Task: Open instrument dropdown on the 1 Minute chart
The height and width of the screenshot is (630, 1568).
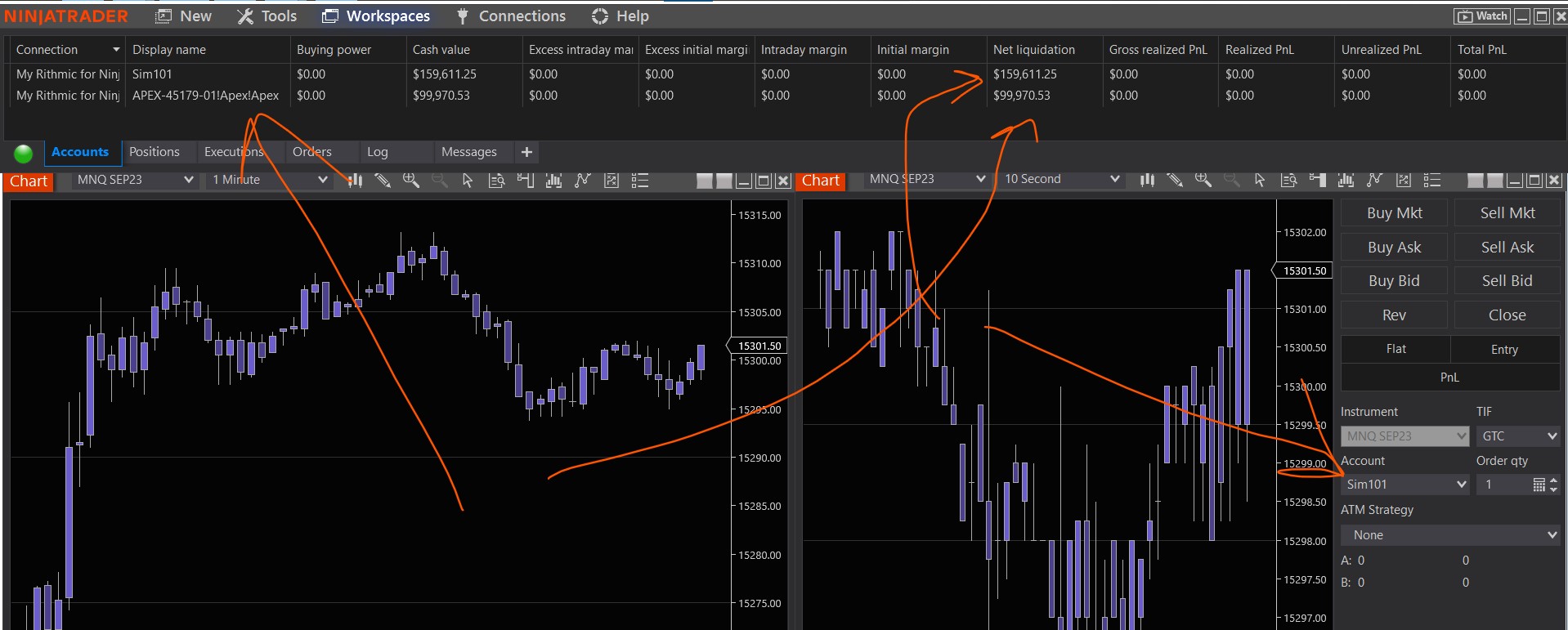Action: tap(135, 180)
